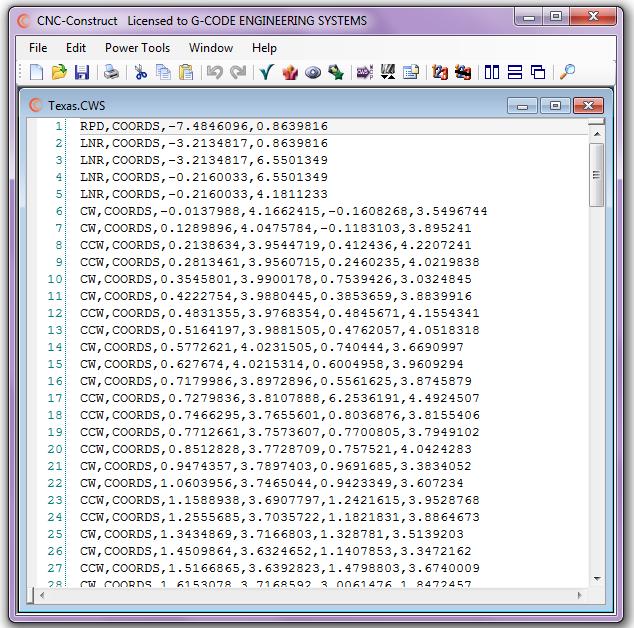Minimize the CNC-Construct main window
This screenshot has height=628, width=634.
529,17
